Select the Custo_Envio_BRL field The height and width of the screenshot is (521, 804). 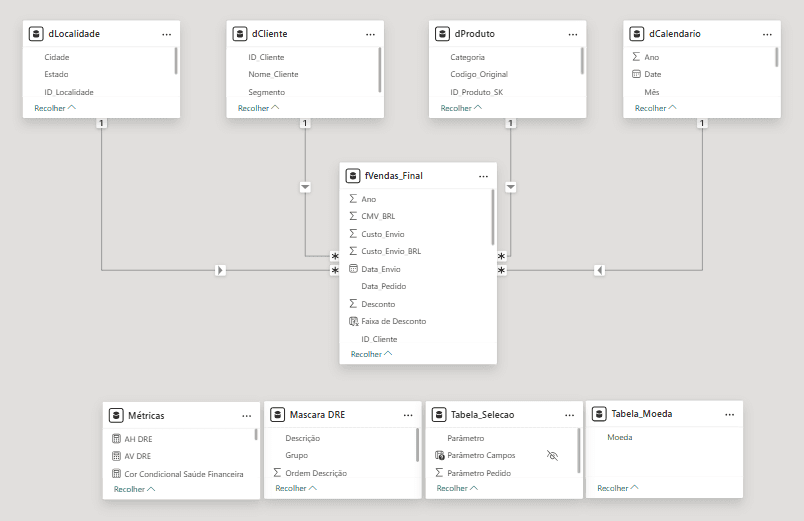coord(391,251)
